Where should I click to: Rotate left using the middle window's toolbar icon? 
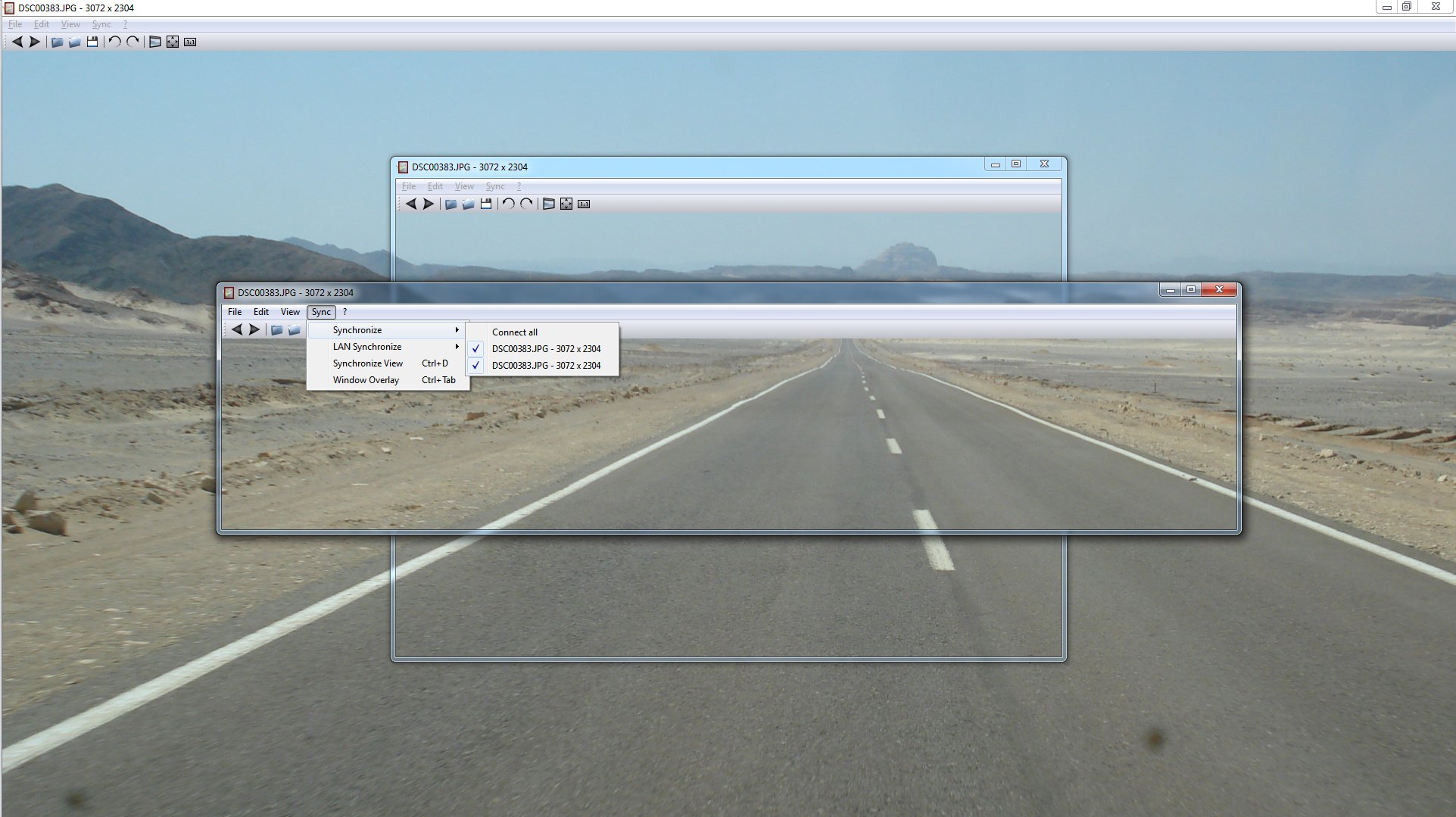point(508,204)
